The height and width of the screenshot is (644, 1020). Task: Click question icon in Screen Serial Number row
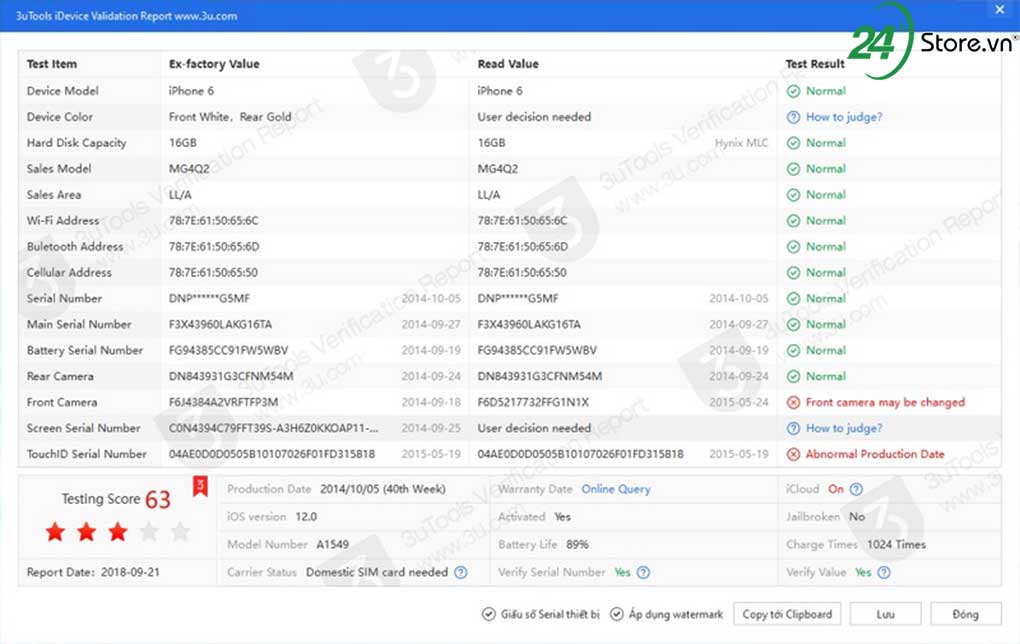point(793,428)
